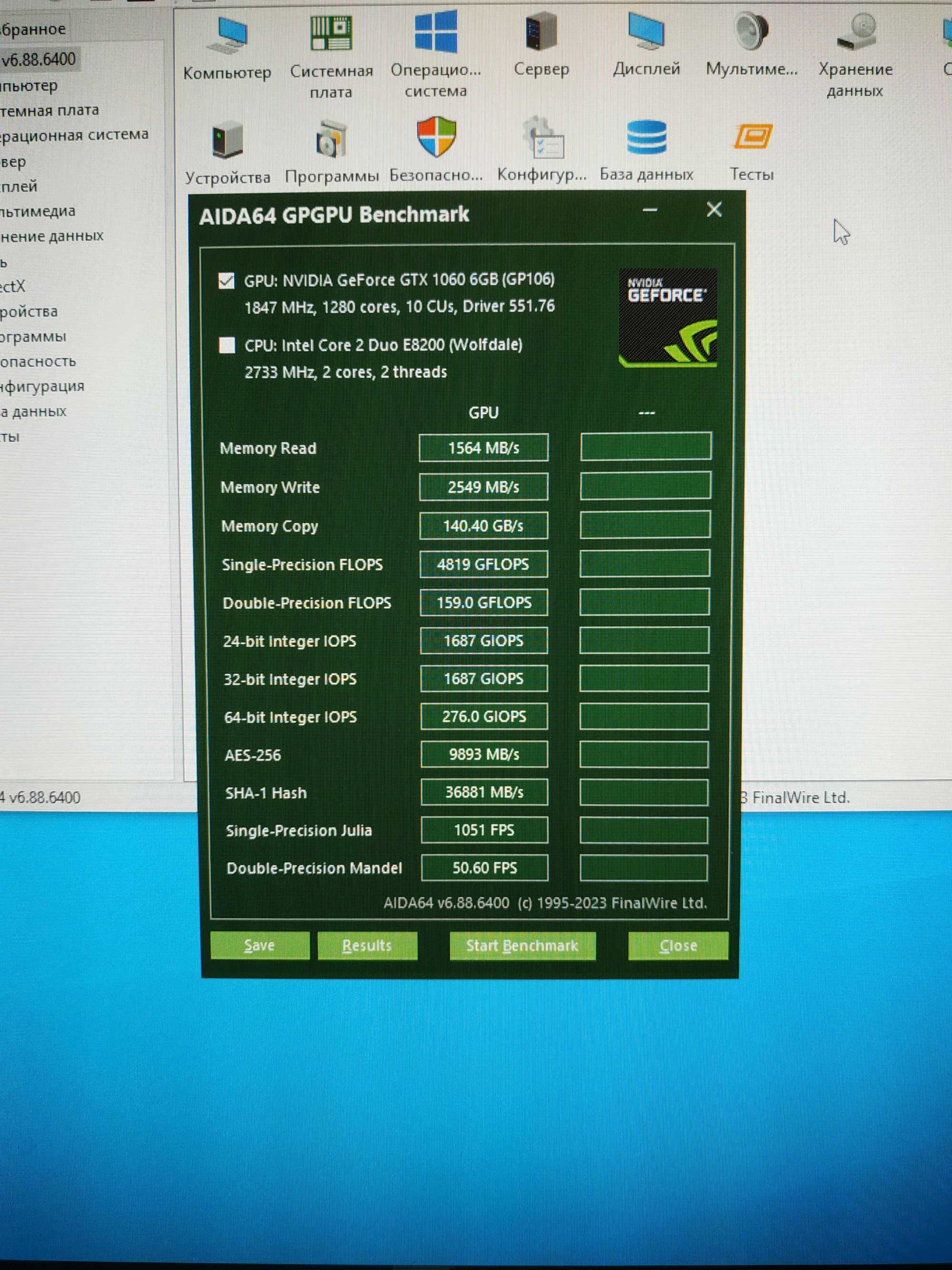Screen dimensions: 952x1270
Task: Click the NVIDIA GeForce logo image
Action: (668, 318)
